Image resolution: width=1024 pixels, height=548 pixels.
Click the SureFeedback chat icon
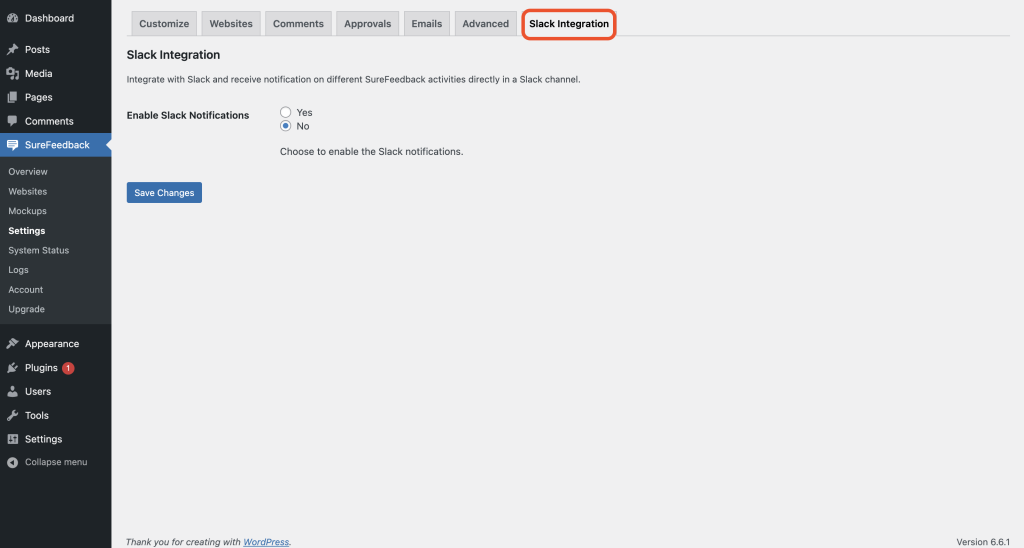[x=12, y=145]
